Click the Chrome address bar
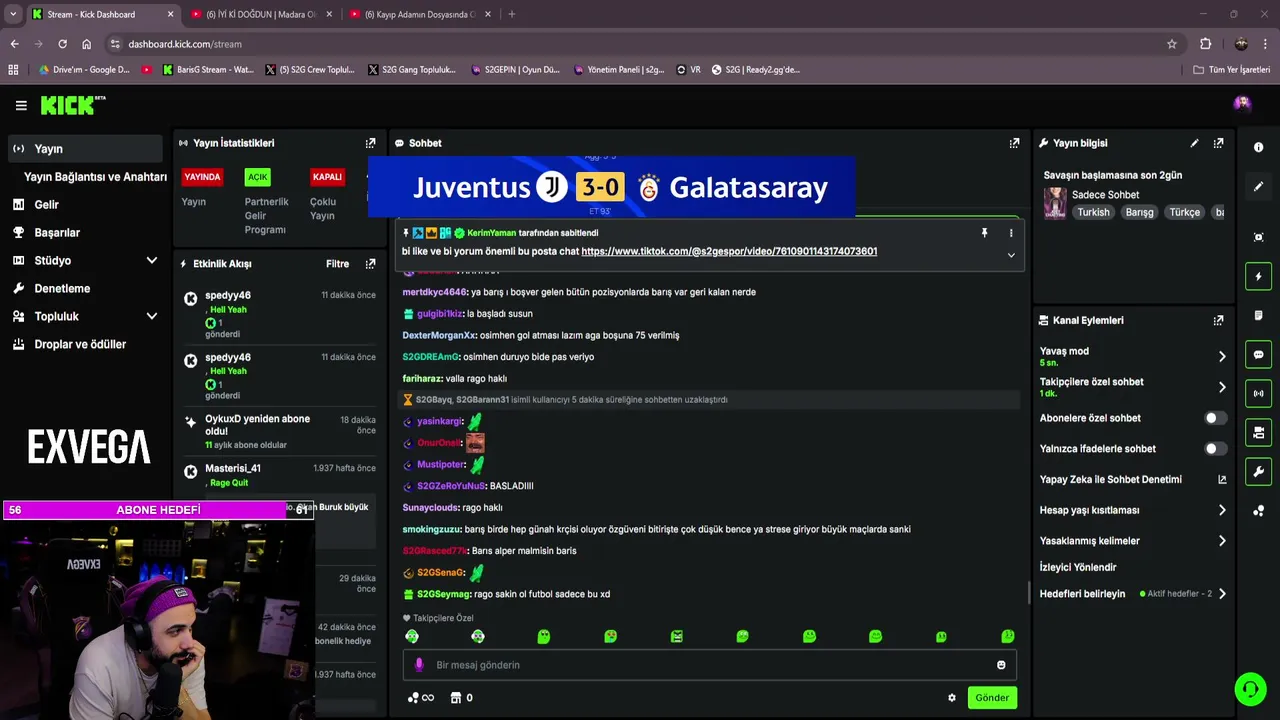 click(x=640, y=44)
